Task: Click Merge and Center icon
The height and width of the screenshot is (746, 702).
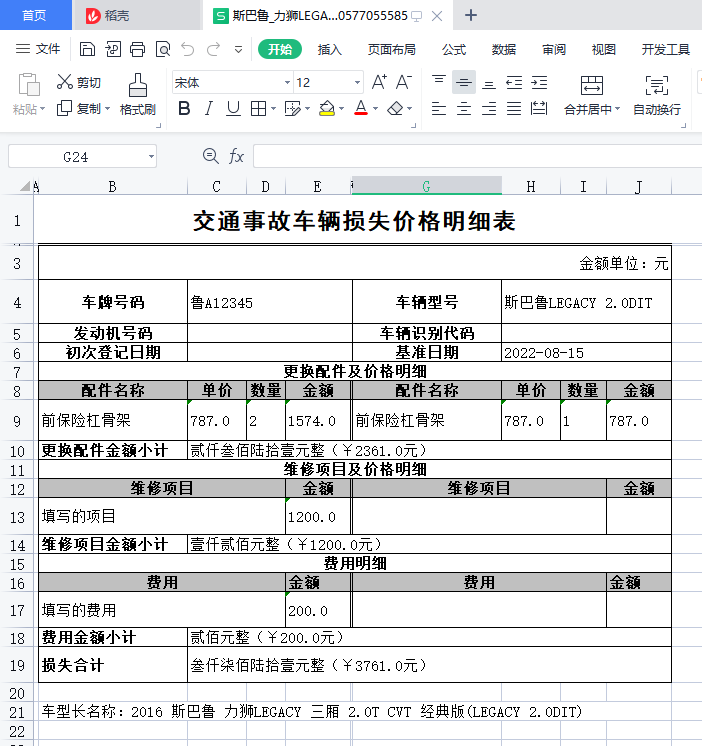Action: click(x=592, y=85)
